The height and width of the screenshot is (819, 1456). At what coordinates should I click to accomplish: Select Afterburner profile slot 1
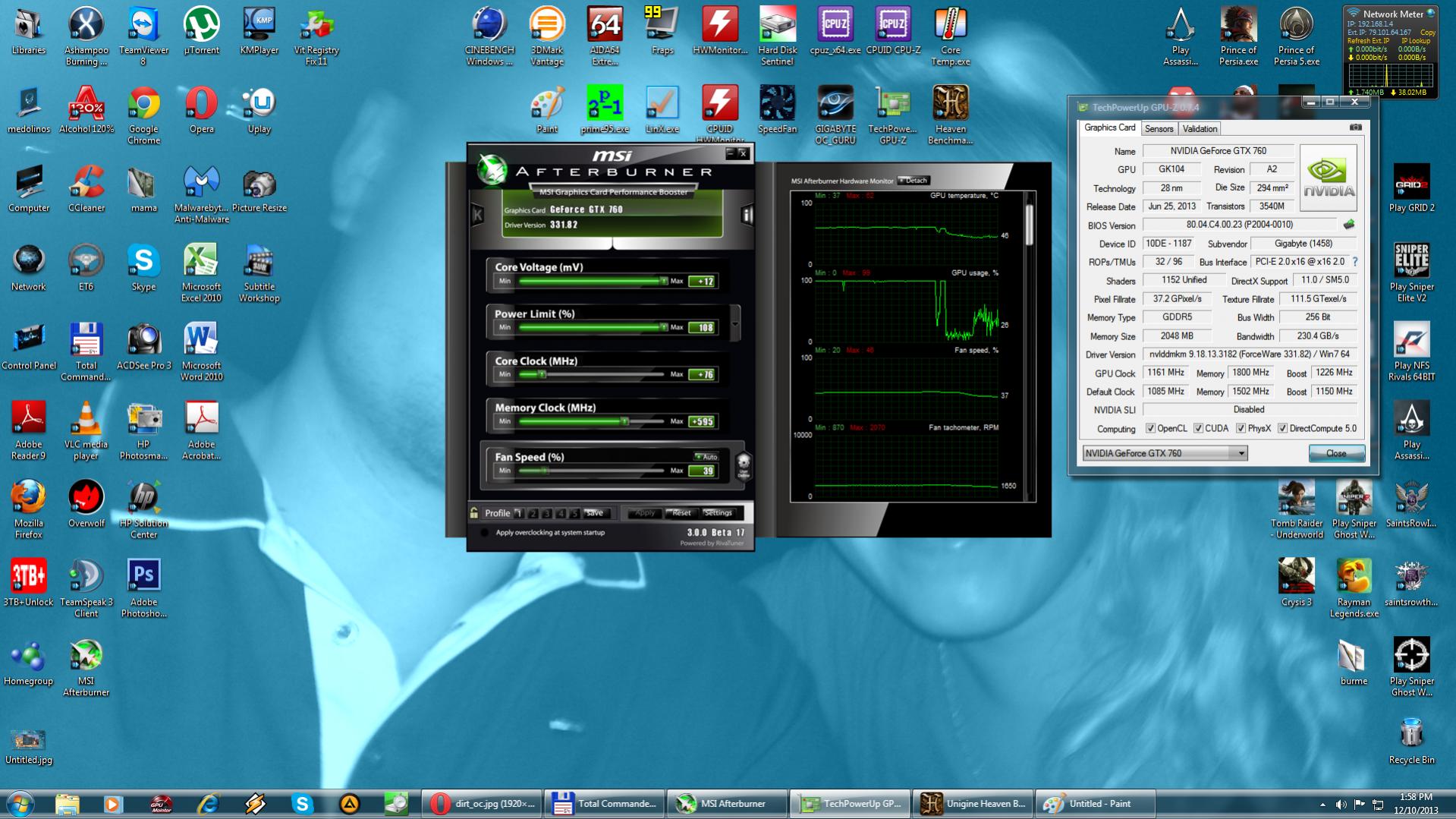click(x=520, y=513)
